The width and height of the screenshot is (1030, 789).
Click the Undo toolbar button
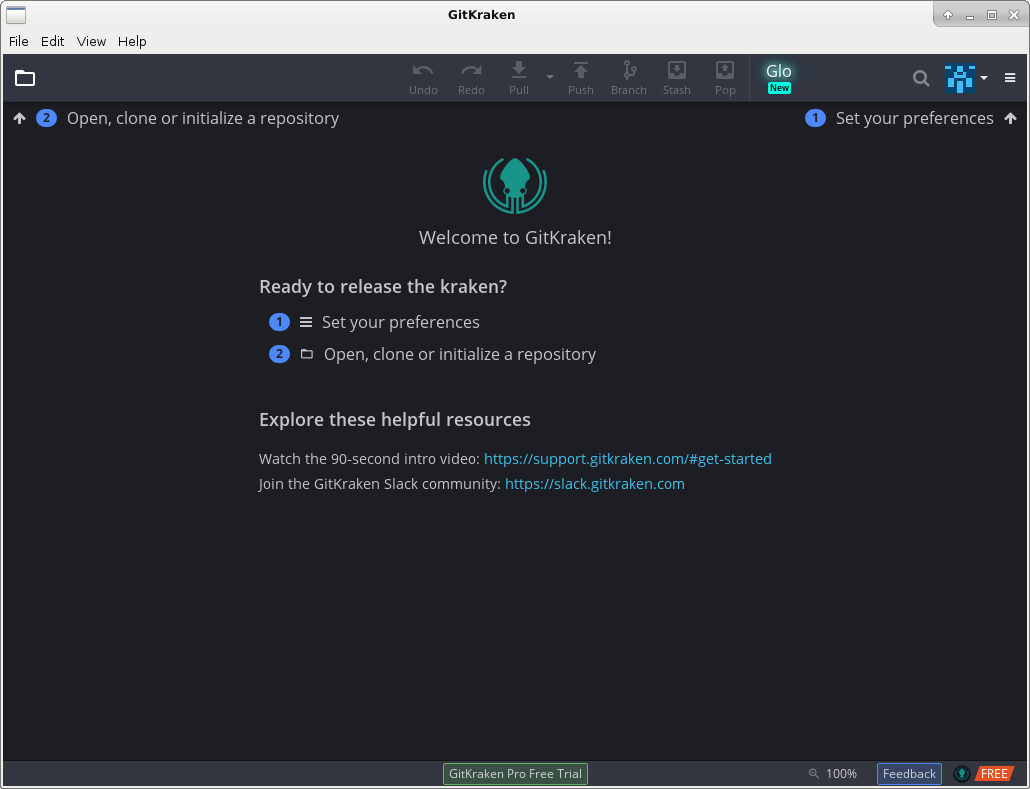[x=423, y=78]
